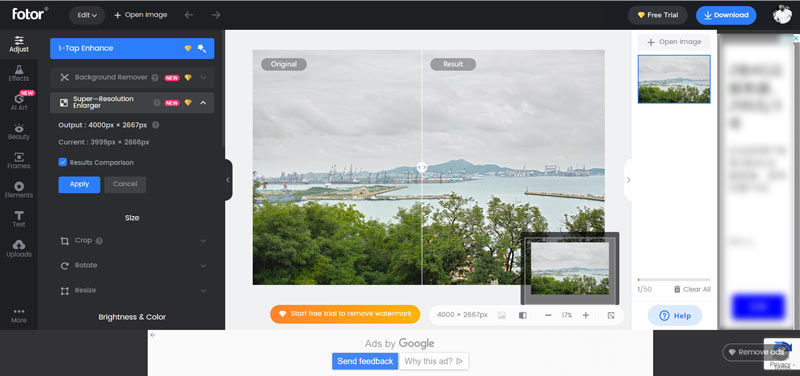
Task: Click the zoom in plus icon
Action: [586, 315]
